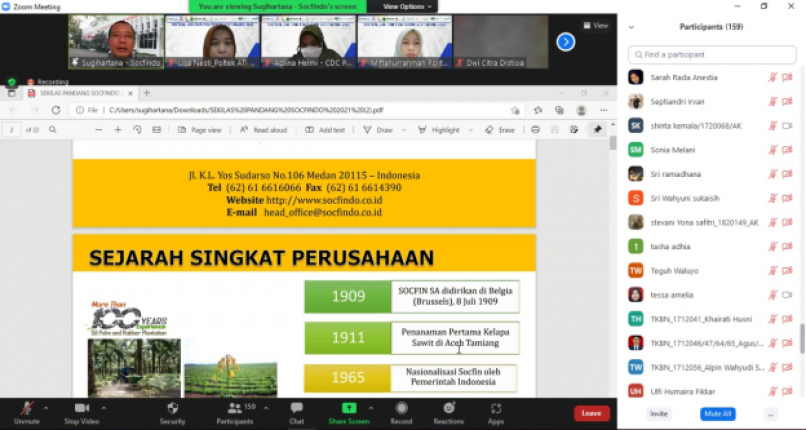This screenshot has width=806, height=430.
Task: Open the Apps icon
Action: [496, 408]
